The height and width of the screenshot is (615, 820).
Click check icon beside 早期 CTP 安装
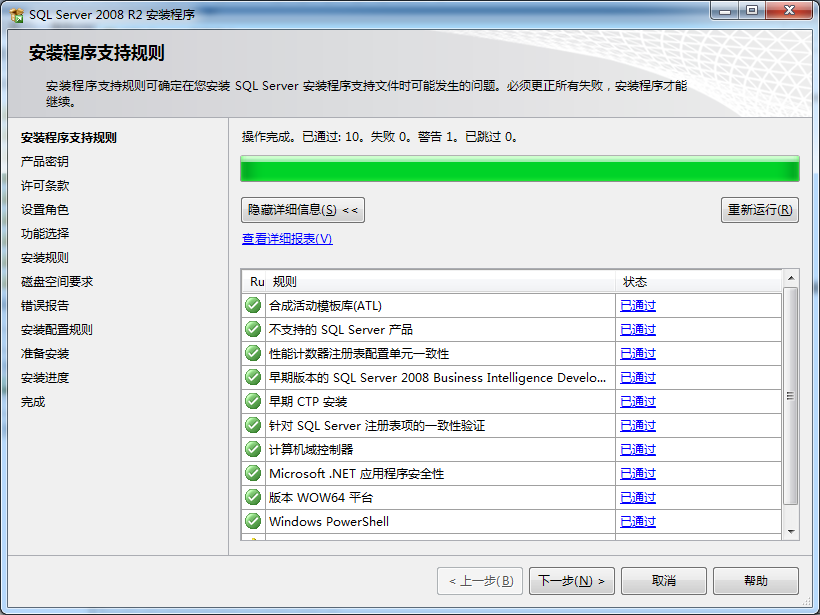pos(253,401)
